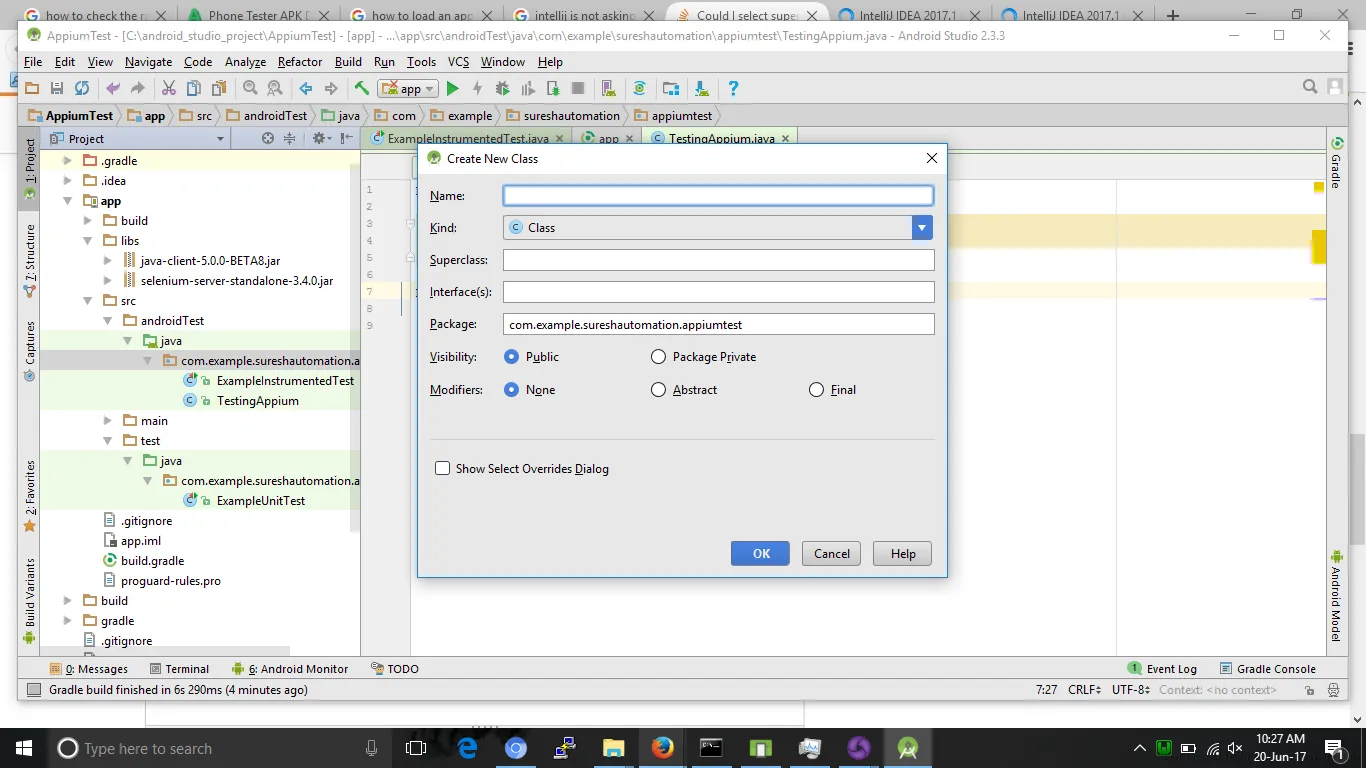Open the Event Log tool window
Viewport: 1366px width, 768px height.
[x=1162, y=669]
